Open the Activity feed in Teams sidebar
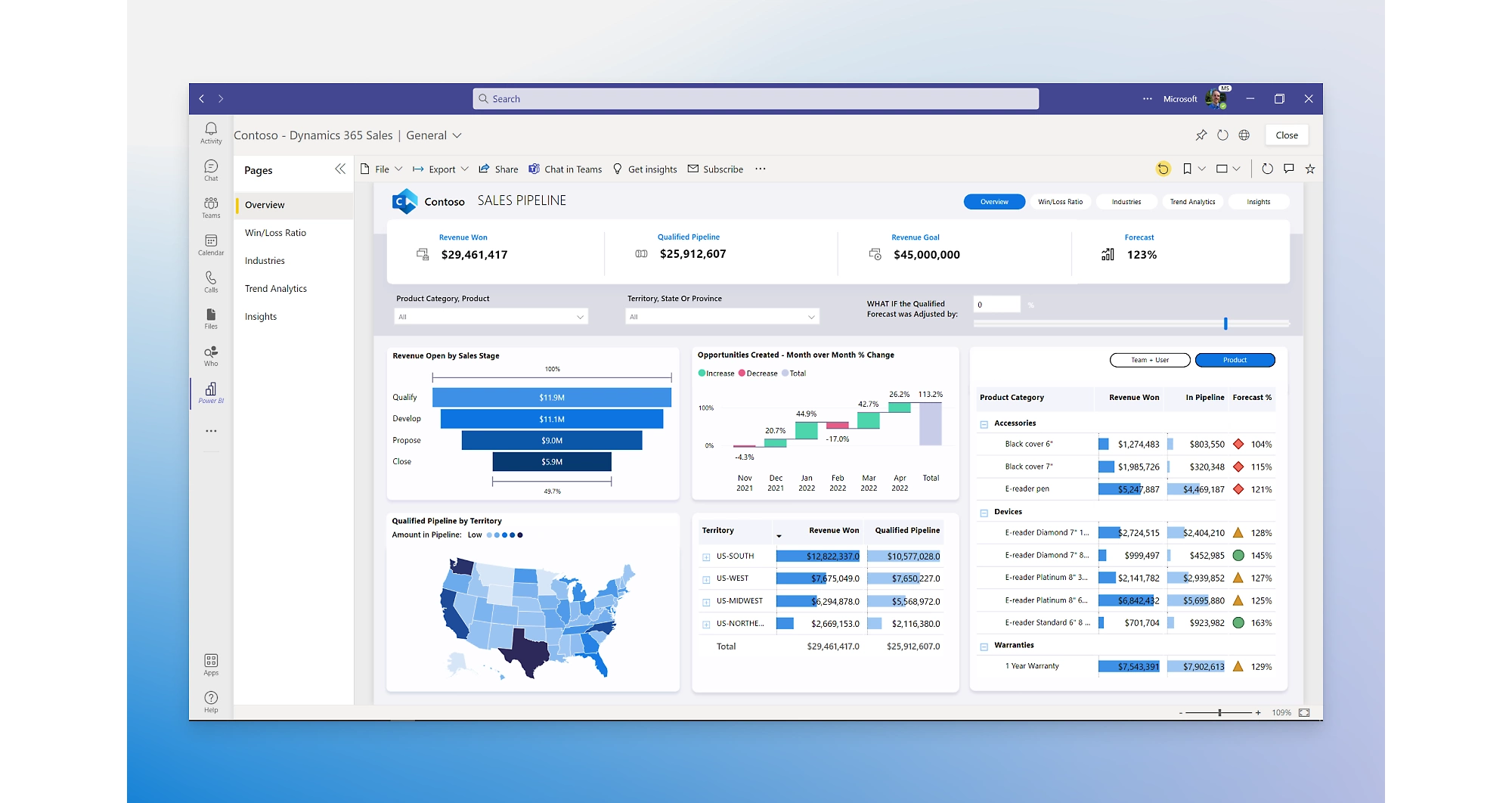The height and width of the screenshot is (803, 1512). tap(211, 132)
